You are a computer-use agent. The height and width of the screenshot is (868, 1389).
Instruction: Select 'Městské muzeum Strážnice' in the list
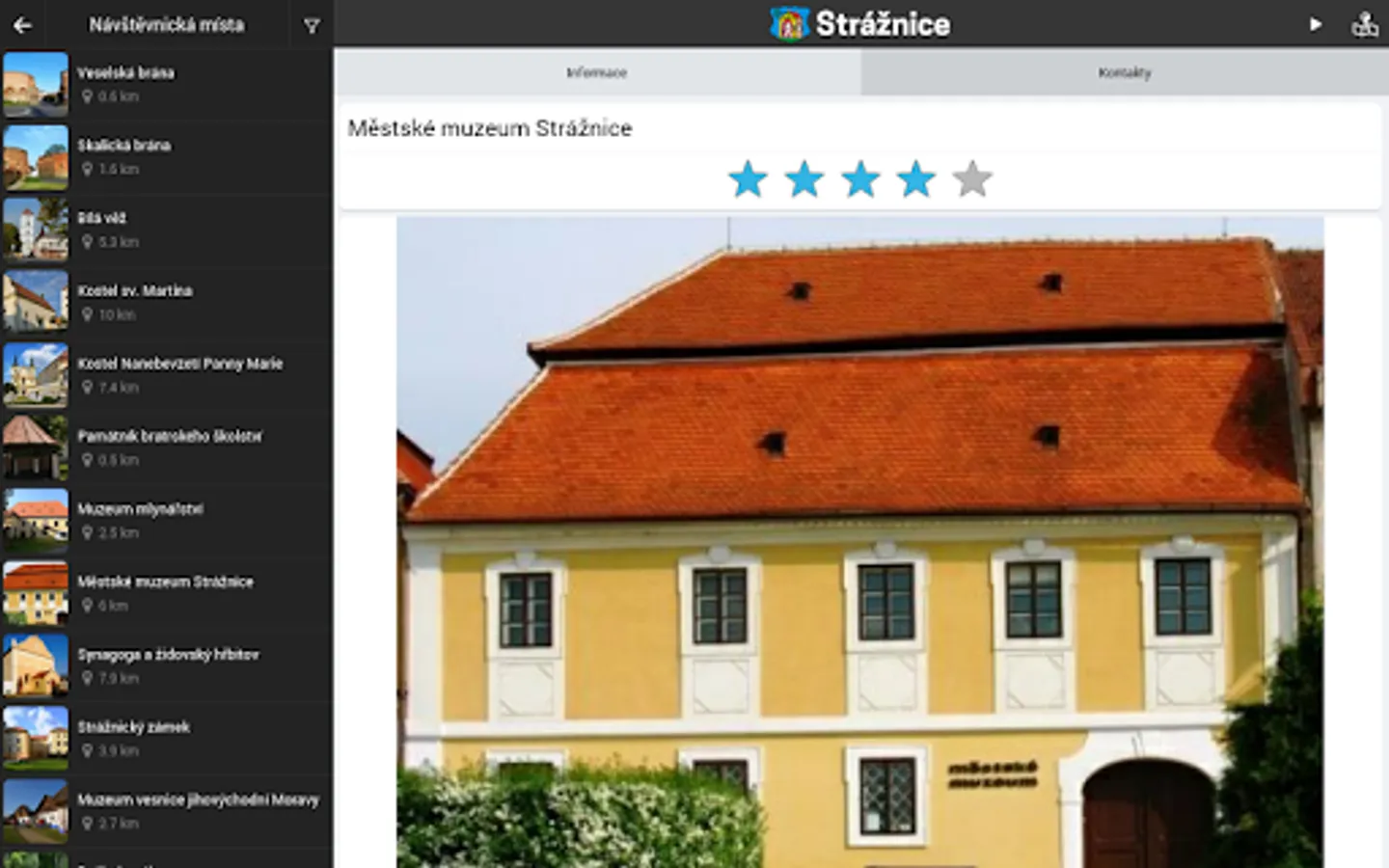click(166, 582)
